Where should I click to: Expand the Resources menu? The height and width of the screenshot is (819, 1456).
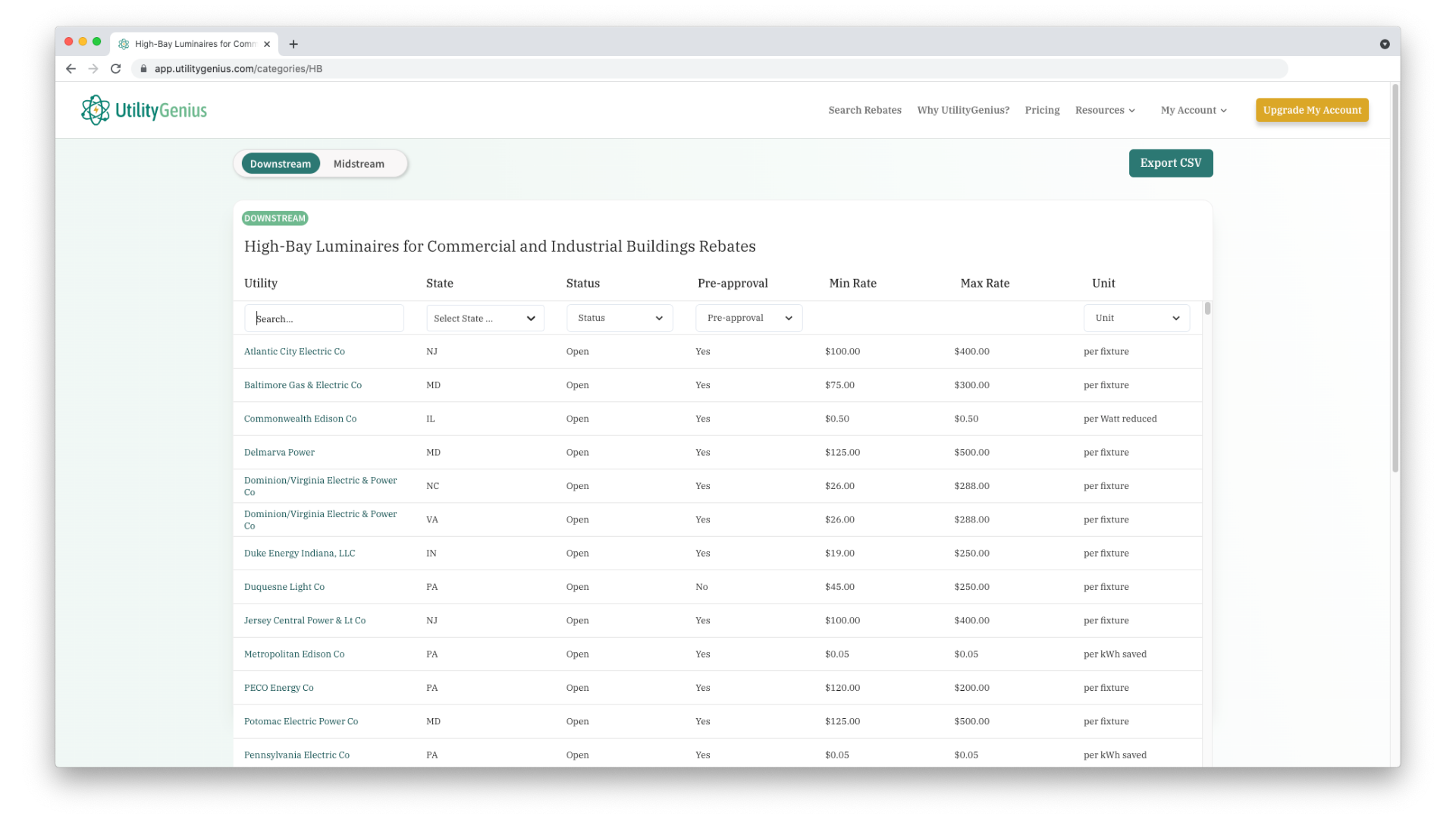[1105, 110]
